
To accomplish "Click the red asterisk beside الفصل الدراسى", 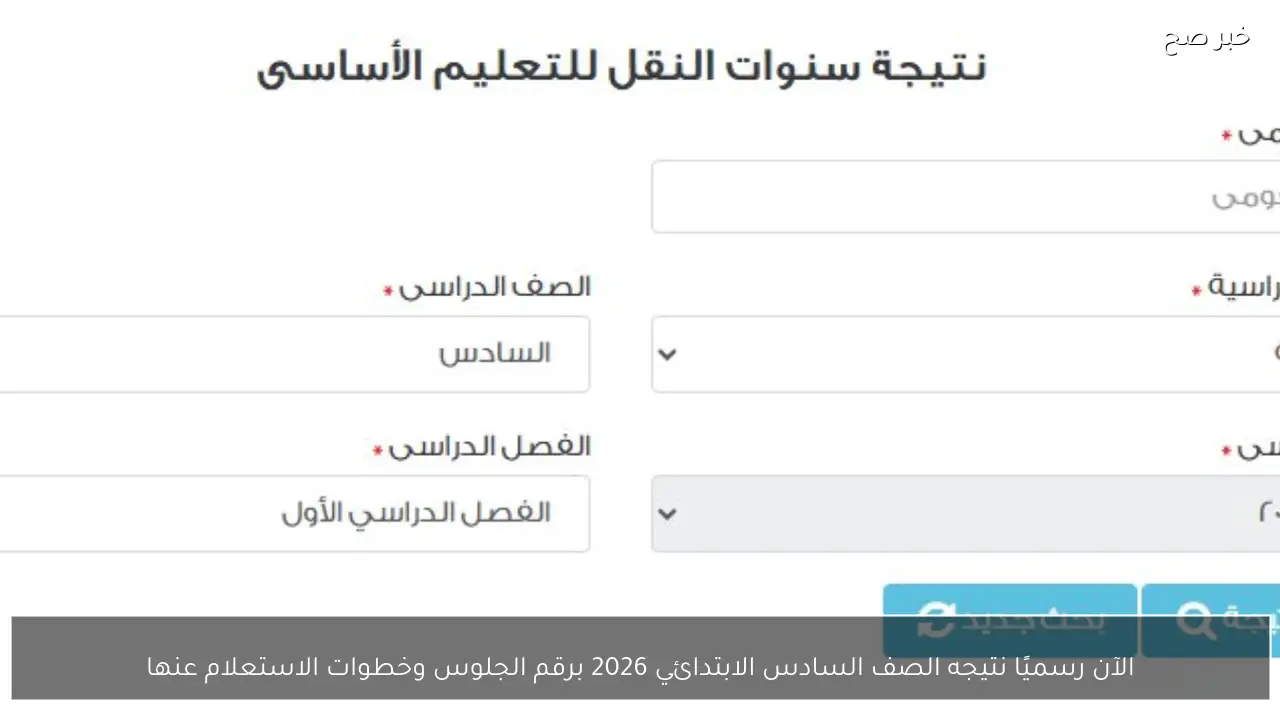I will tap(375, 449).
